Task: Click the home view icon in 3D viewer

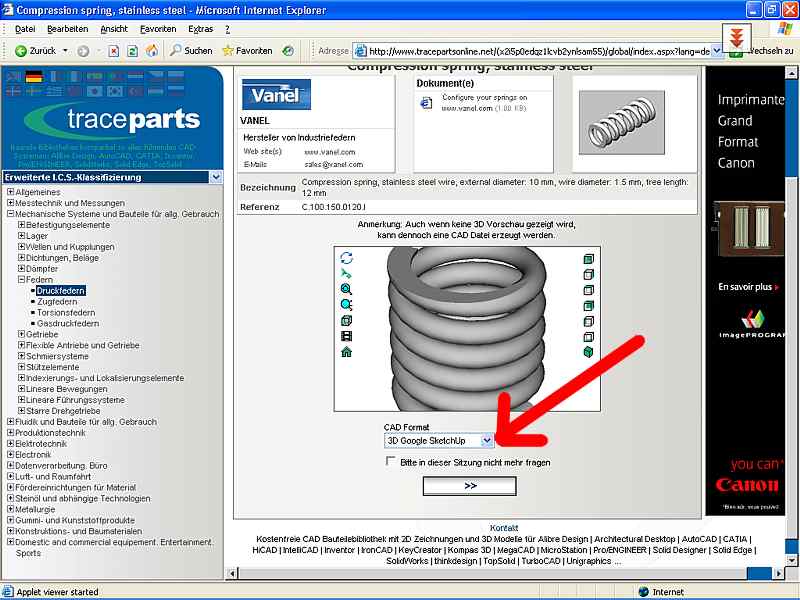Action: pos(346,352)
